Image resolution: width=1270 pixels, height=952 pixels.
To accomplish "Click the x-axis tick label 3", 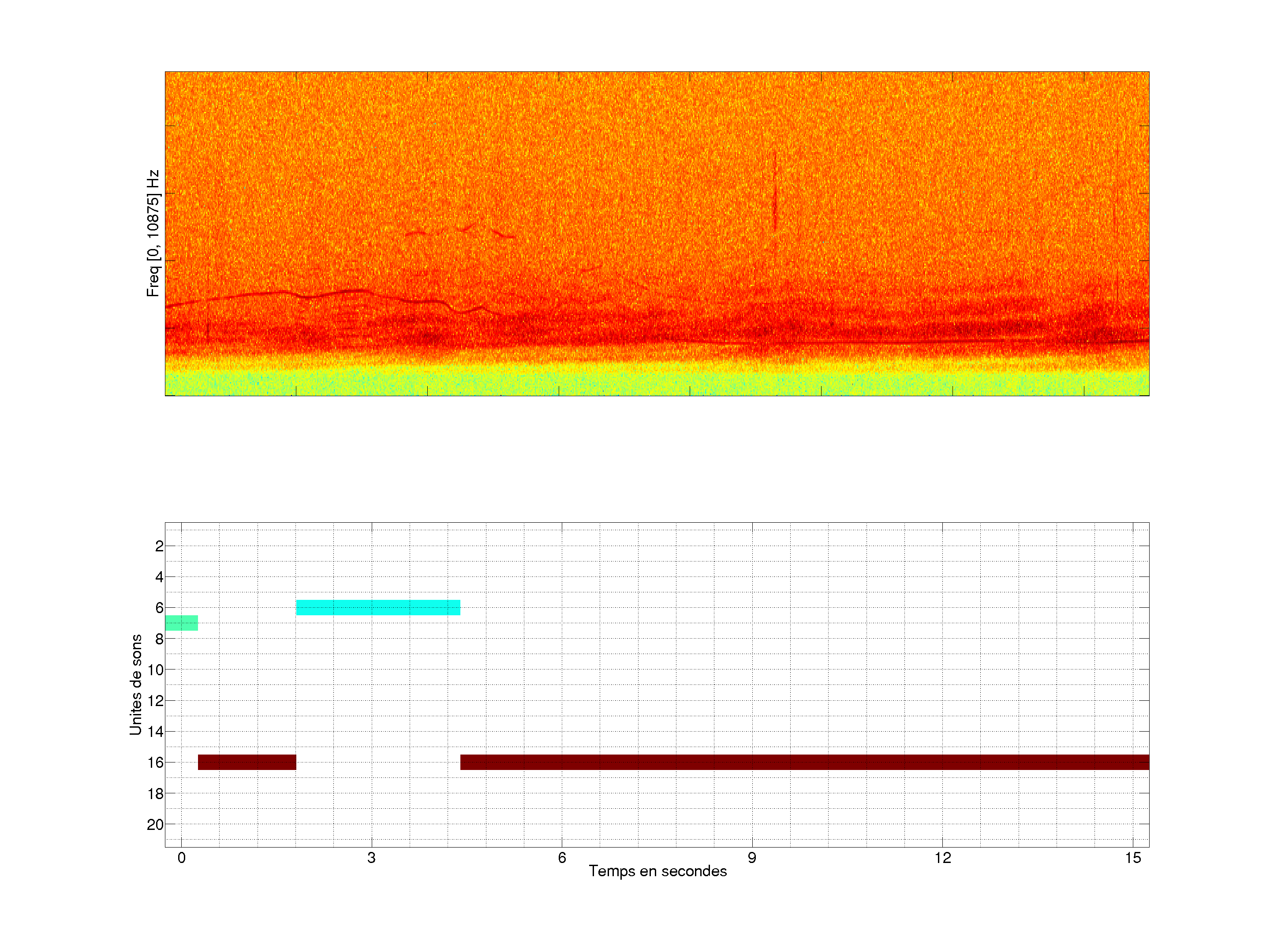I will click(x=371, y=858).
